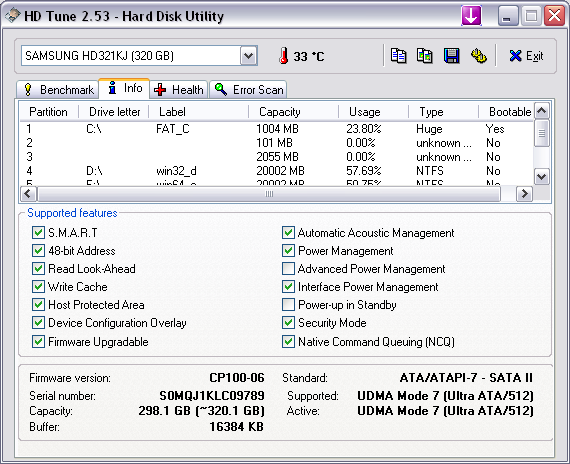Click the Partition column header

pyautogui.click(x=49, y=112)
